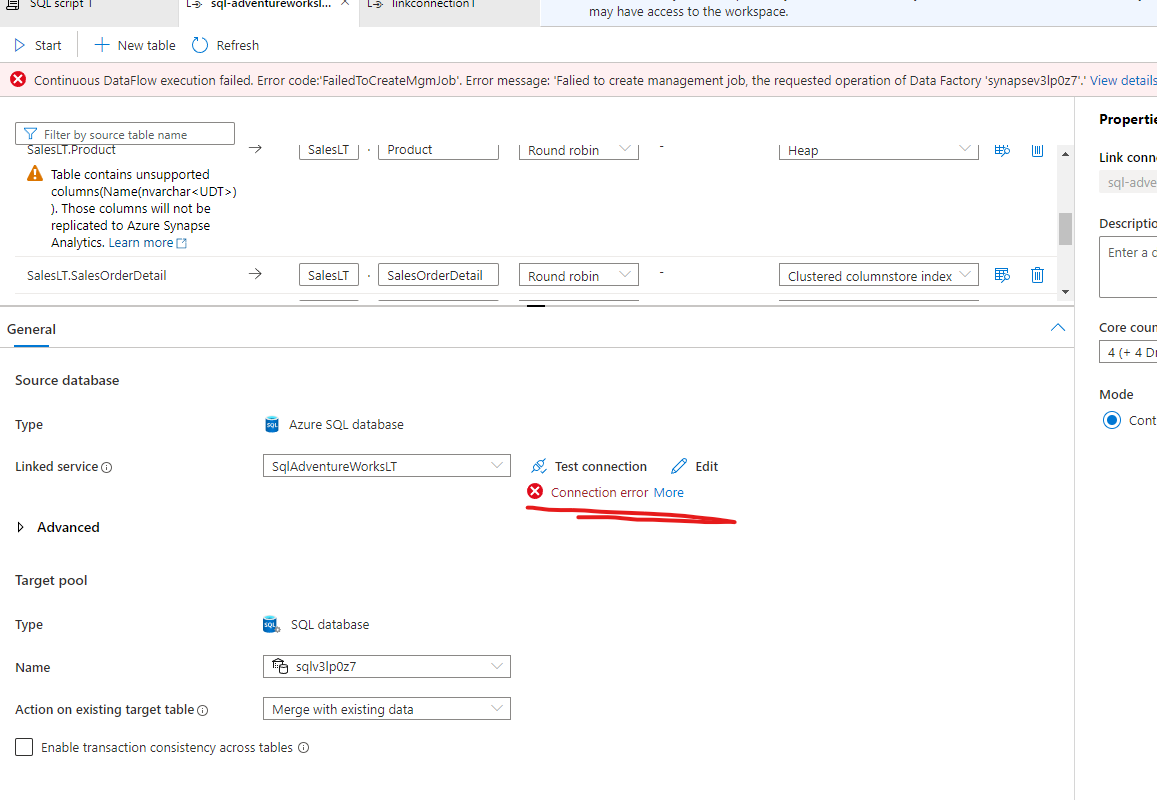
Task: Close the sql-adventureworksl... tab
Action: (x=345, y=4)
